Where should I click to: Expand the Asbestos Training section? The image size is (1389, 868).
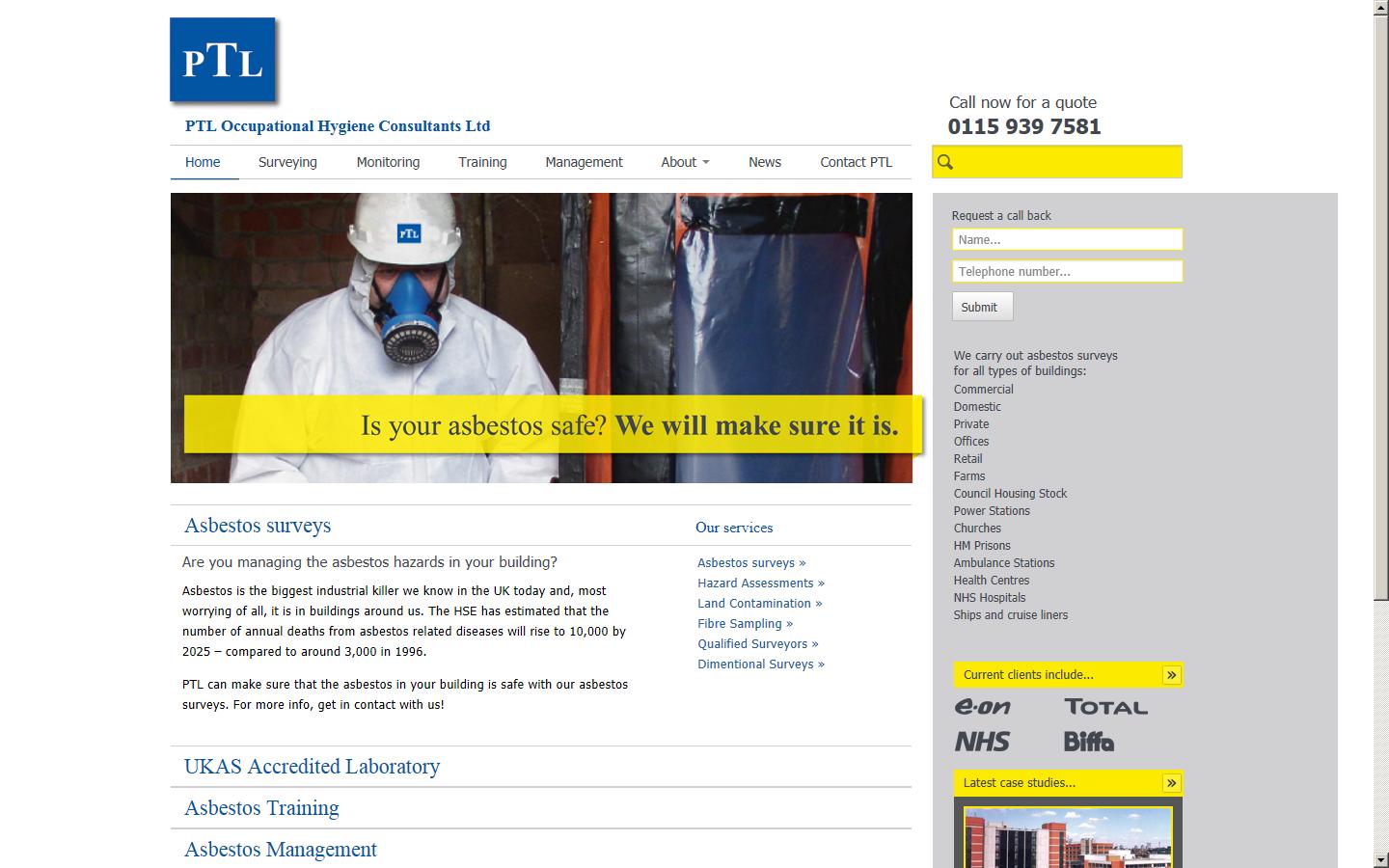[x=261, y=808]
